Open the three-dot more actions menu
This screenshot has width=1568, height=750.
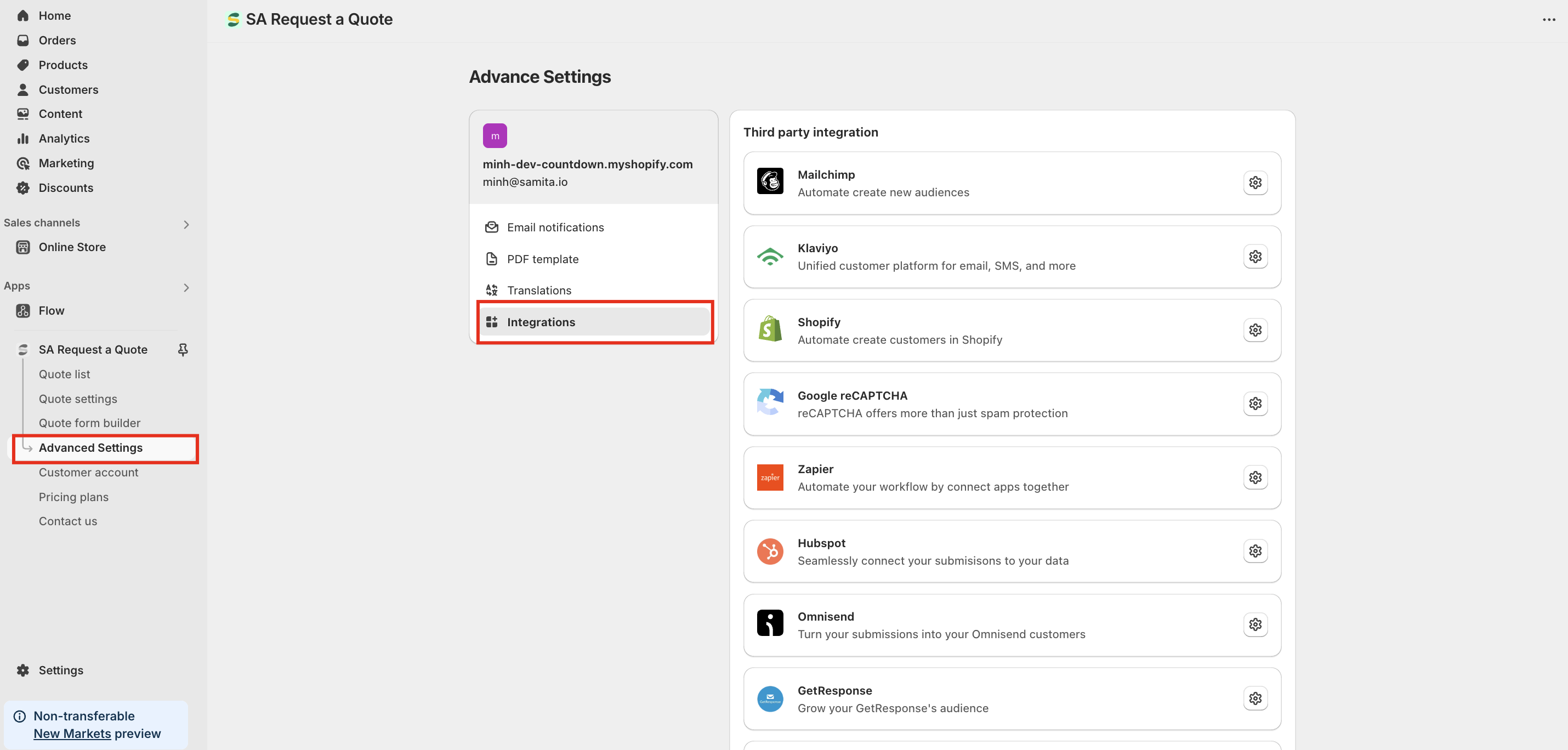click(x=1548, y=20)
